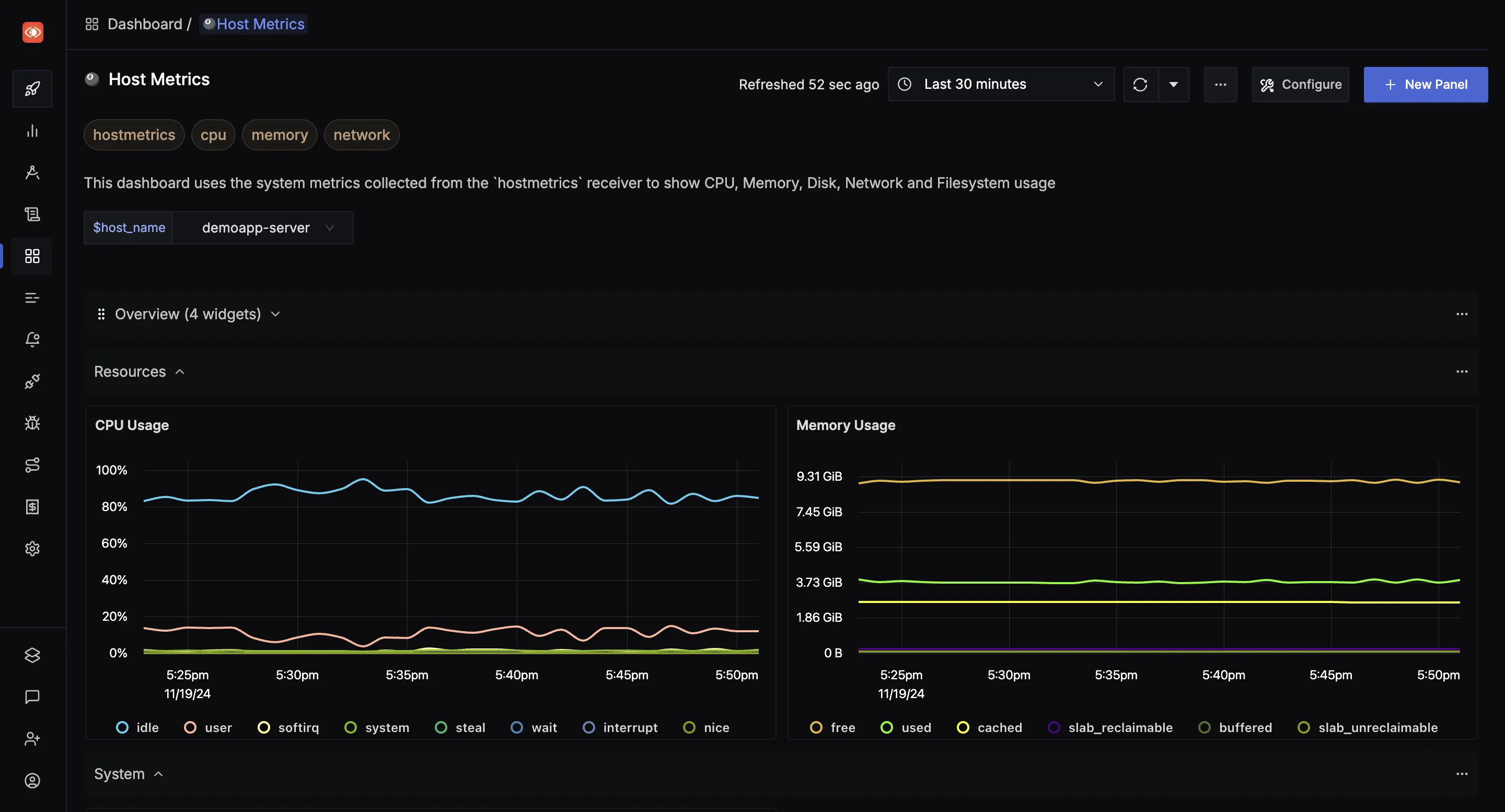This screenshot has width=1505, height=812.
Task: Grab the Overview row drag handle
Action: coord(101,314)
